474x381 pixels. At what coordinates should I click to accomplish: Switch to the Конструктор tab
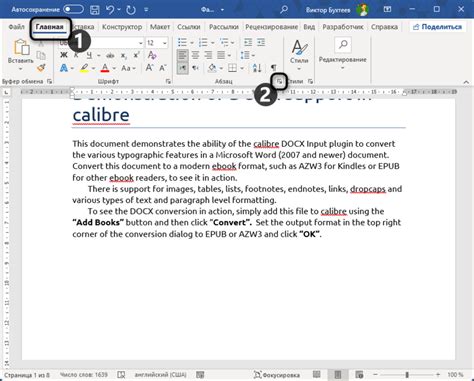click(122, 27)
